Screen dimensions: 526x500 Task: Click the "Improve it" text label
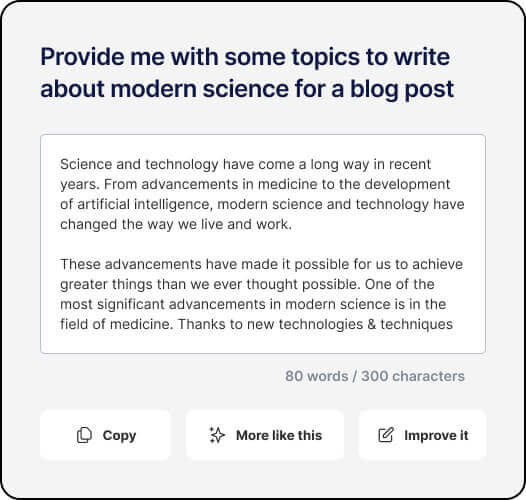(x=436, y=436)
